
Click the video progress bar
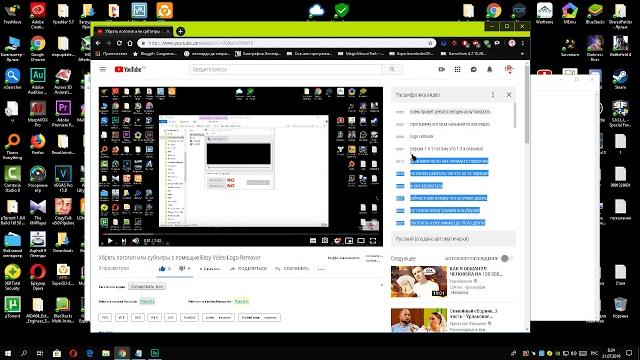241,234
